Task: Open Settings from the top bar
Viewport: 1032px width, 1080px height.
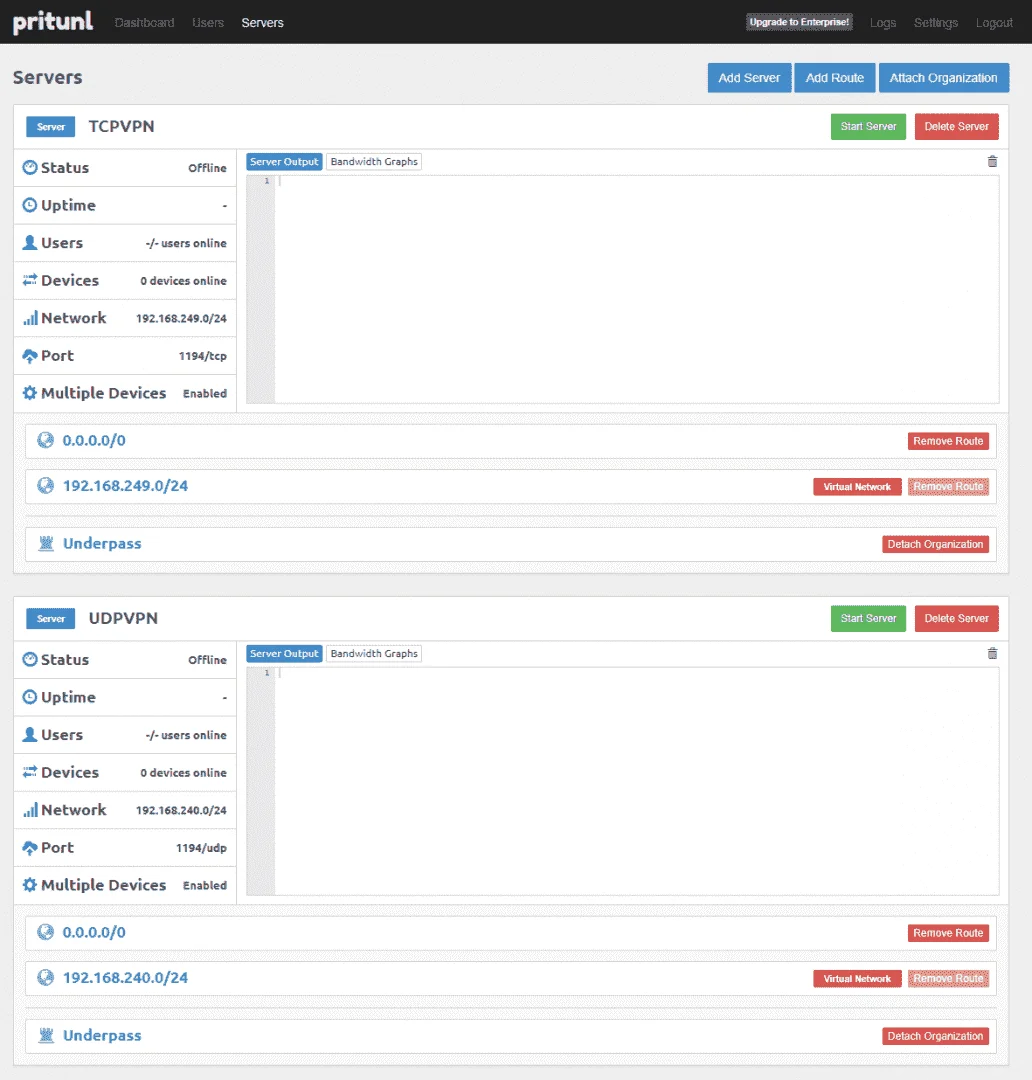Action: (x=936, y=23)
